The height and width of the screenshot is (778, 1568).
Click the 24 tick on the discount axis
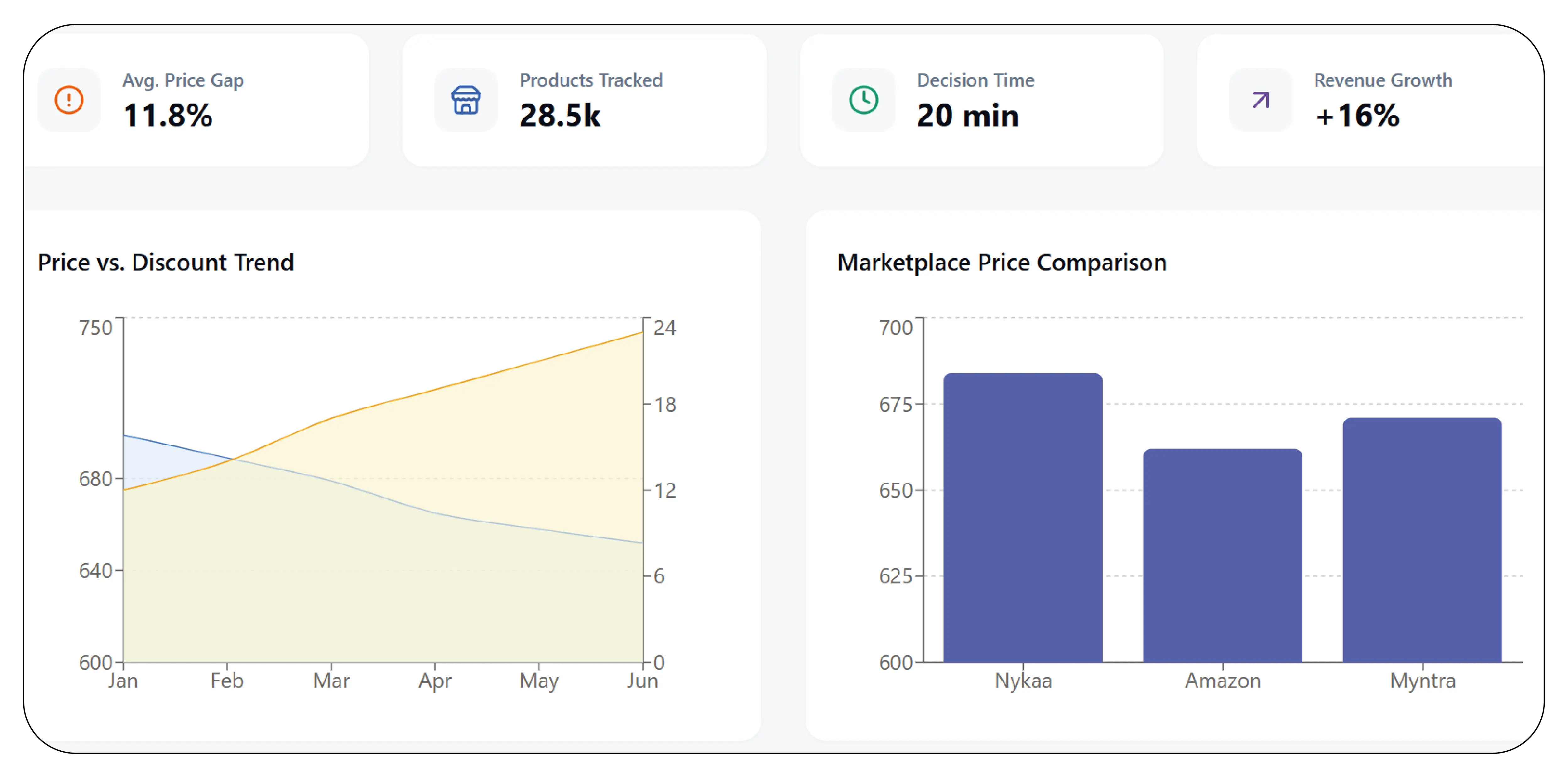(665, 328)
